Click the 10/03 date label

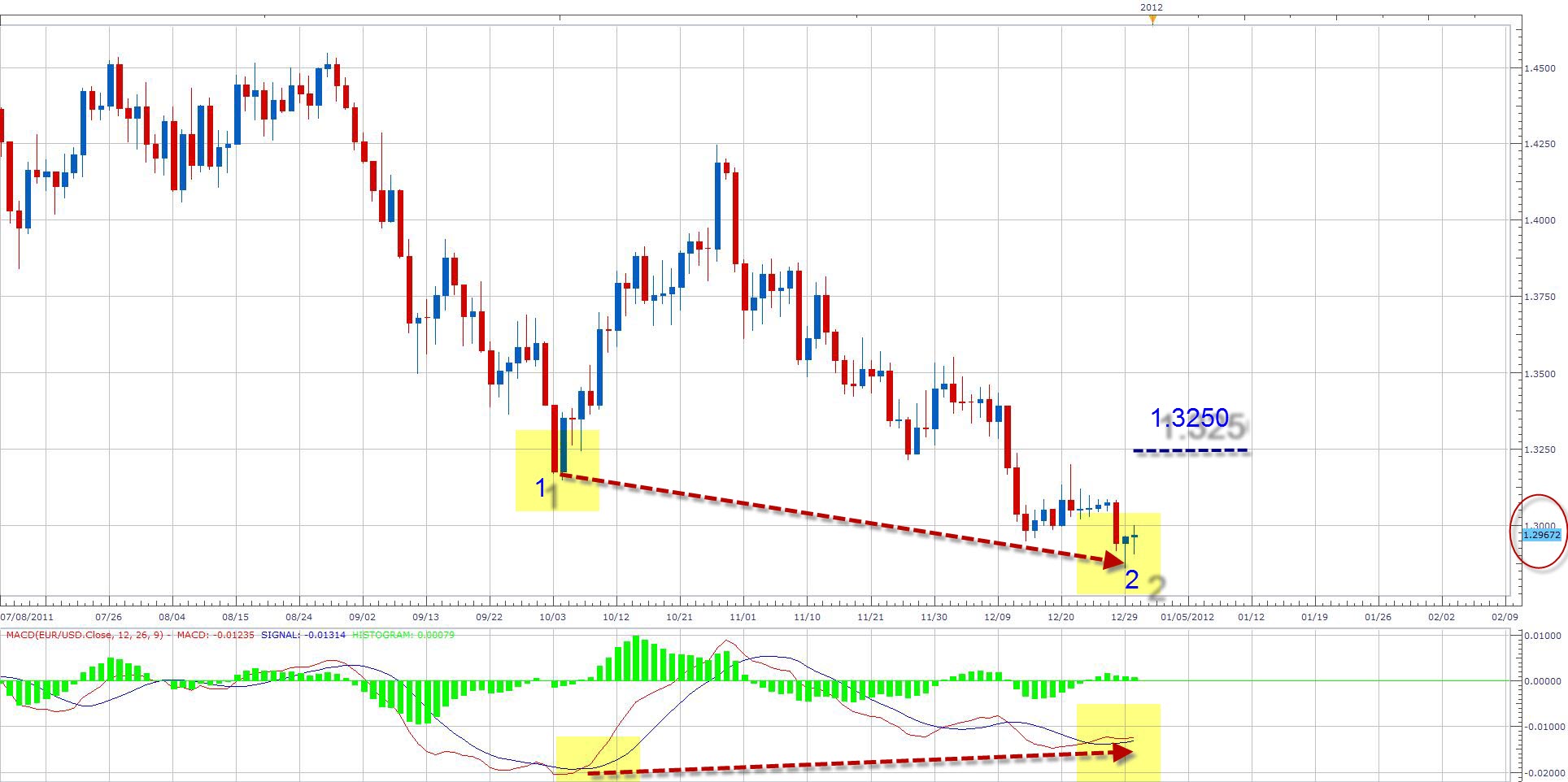click(553, 617)
